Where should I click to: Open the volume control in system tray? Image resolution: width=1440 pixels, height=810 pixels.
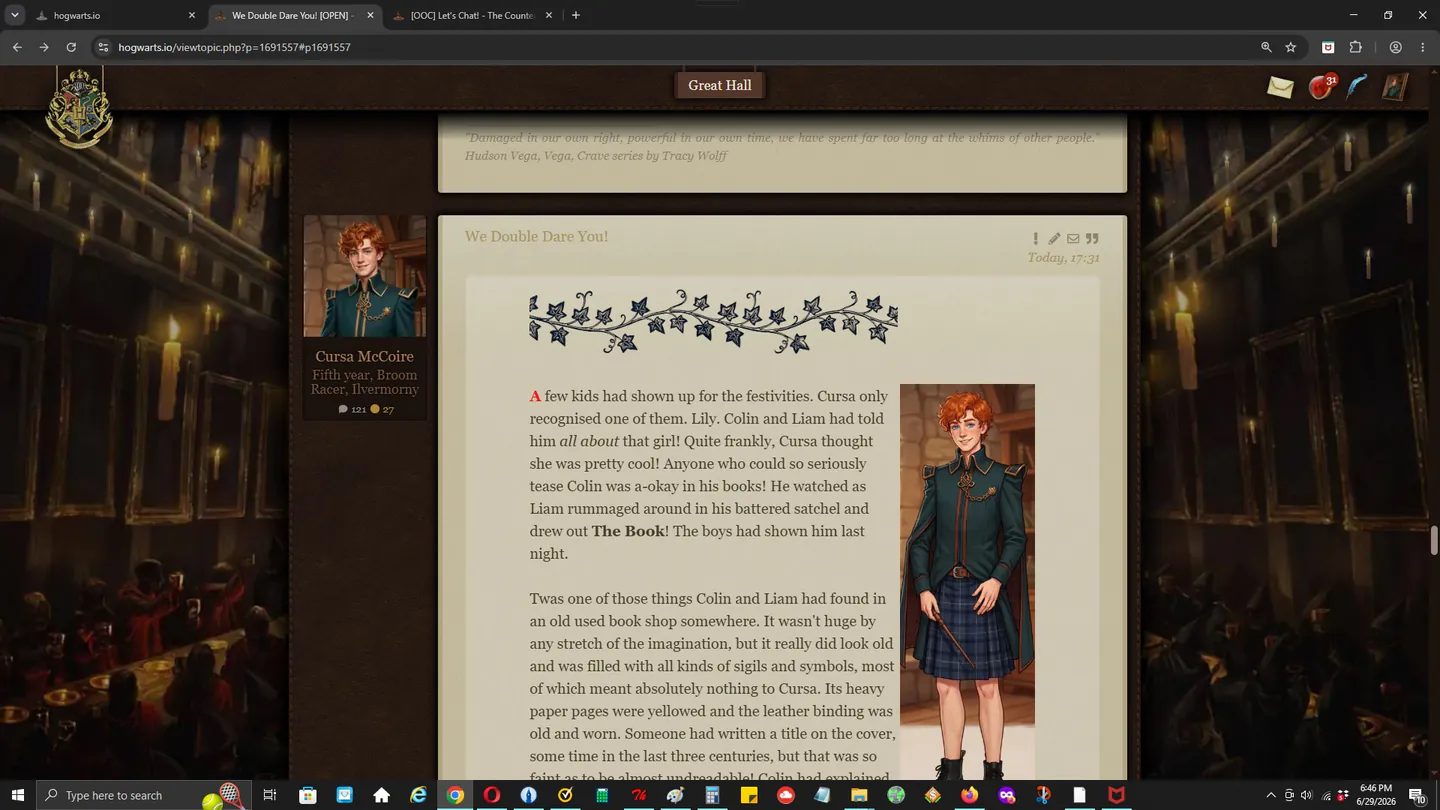(1306, 795)
